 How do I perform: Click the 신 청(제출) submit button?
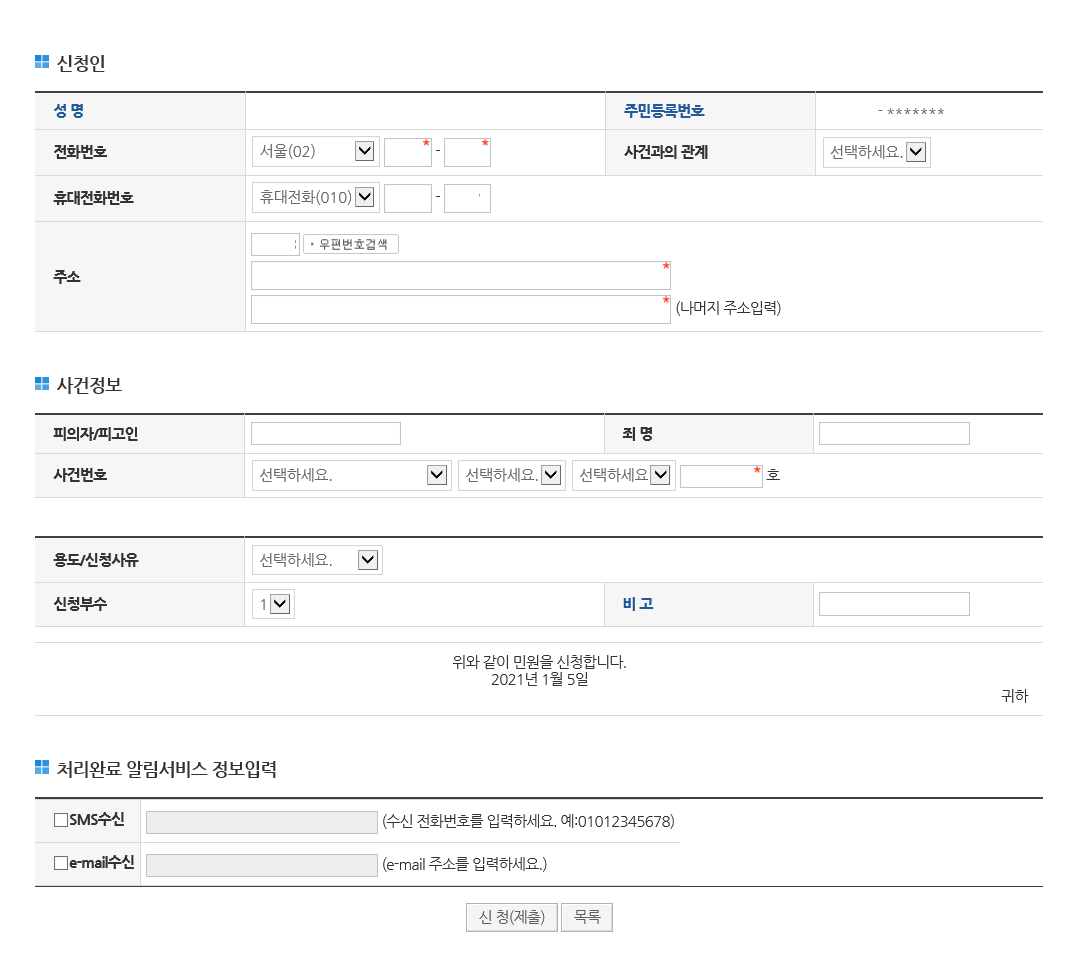tap(511, 917)
